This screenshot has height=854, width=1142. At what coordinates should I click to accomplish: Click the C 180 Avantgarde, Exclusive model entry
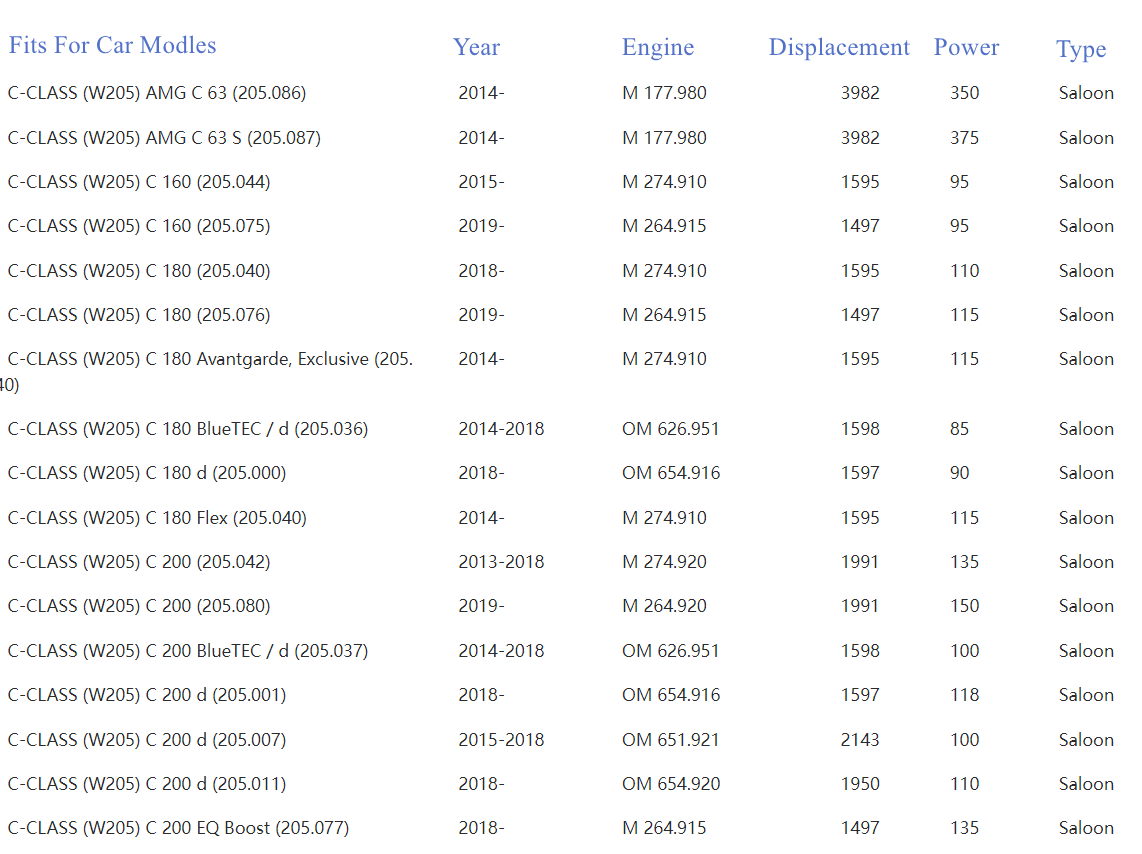pyautogui.click(x=210, y=359)
